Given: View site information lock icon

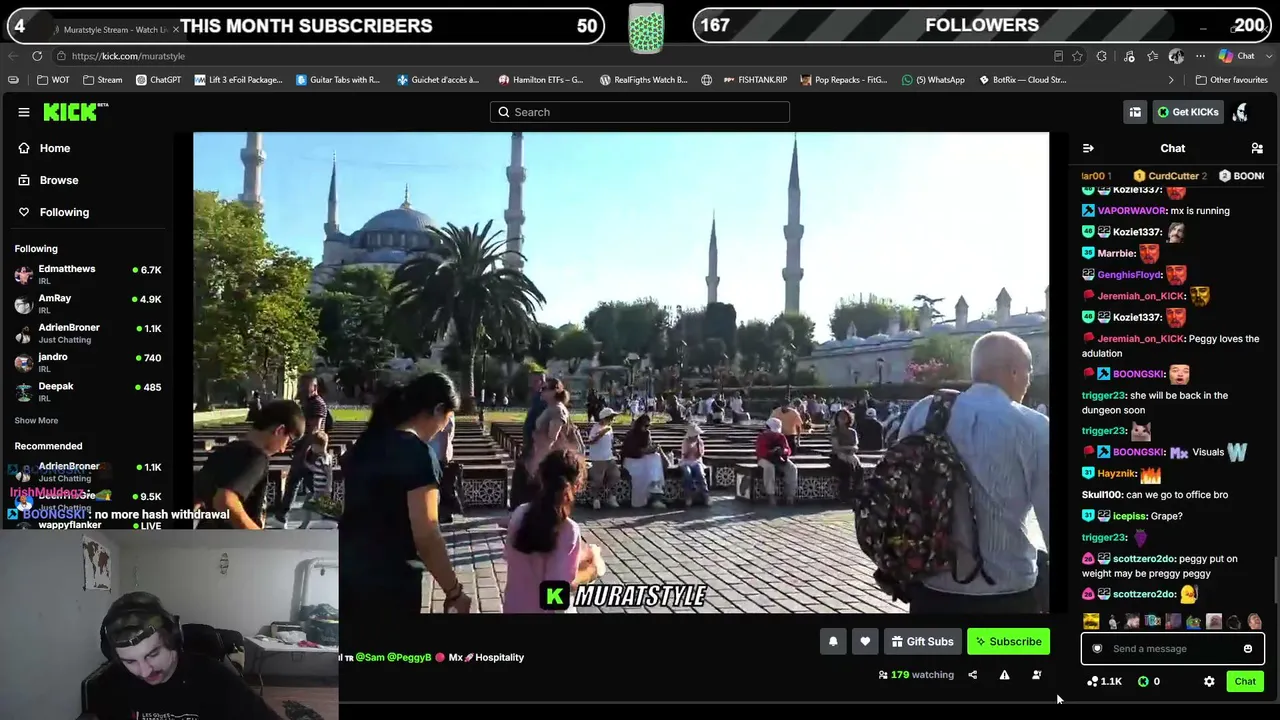Looking at the screenshot, I should (x=61, y=56).
